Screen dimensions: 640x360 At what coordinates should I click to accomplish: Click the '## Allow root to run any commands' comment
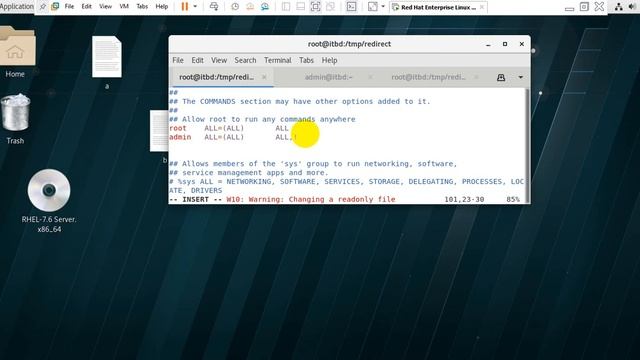click(262, 119)
